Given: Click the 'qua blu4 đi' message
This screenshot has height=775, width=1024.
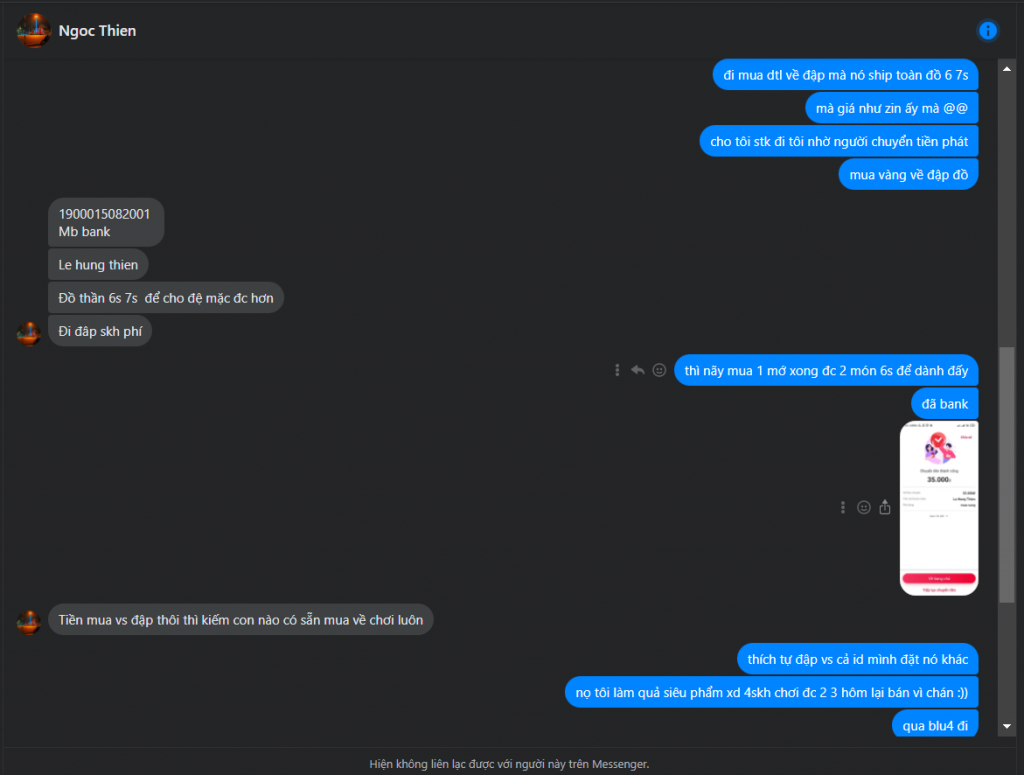Looking at the screenshot, I should (935, 725).
